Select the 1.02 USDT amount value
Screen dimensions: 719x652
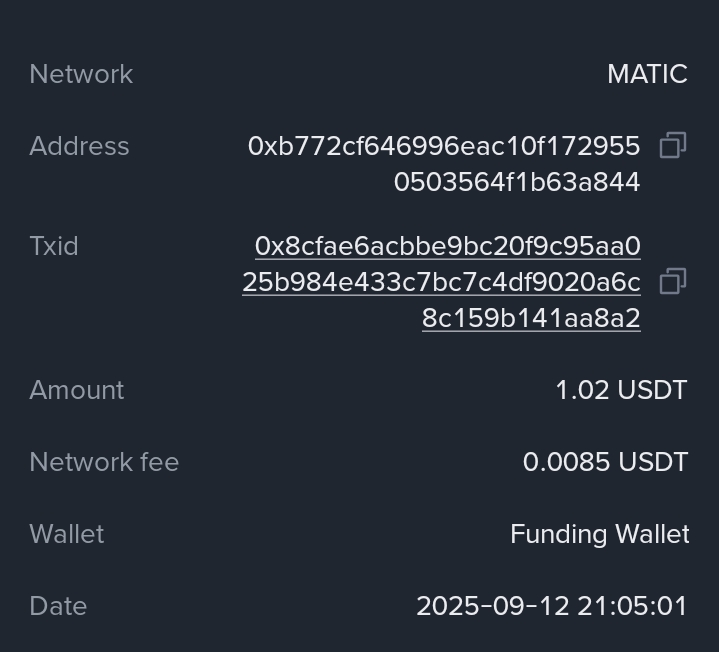pyautogui.click(x=621, y=390)
